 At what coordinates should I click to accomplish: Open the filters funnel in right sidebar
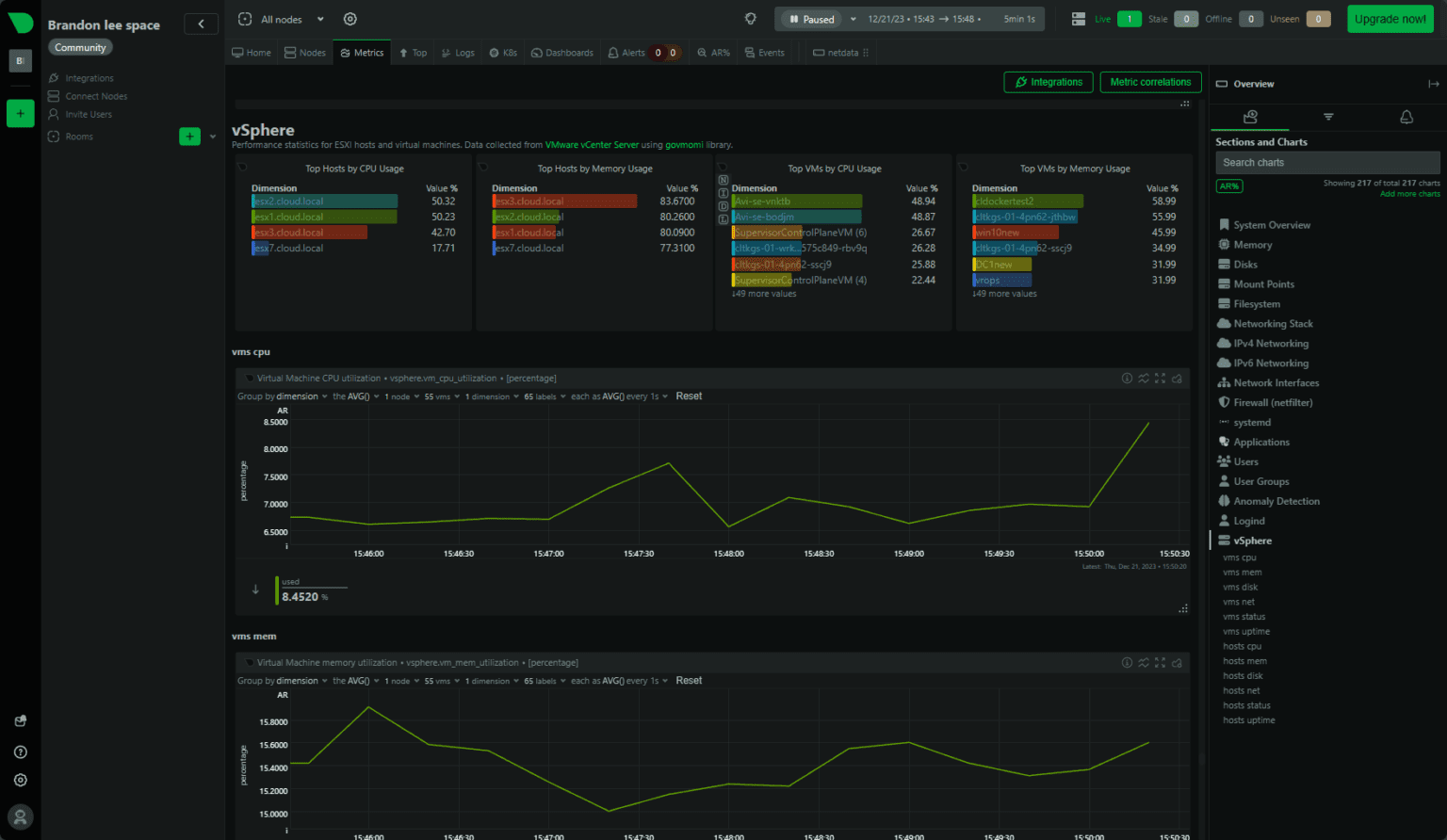pyautogui.click(x=1328, y=117)
